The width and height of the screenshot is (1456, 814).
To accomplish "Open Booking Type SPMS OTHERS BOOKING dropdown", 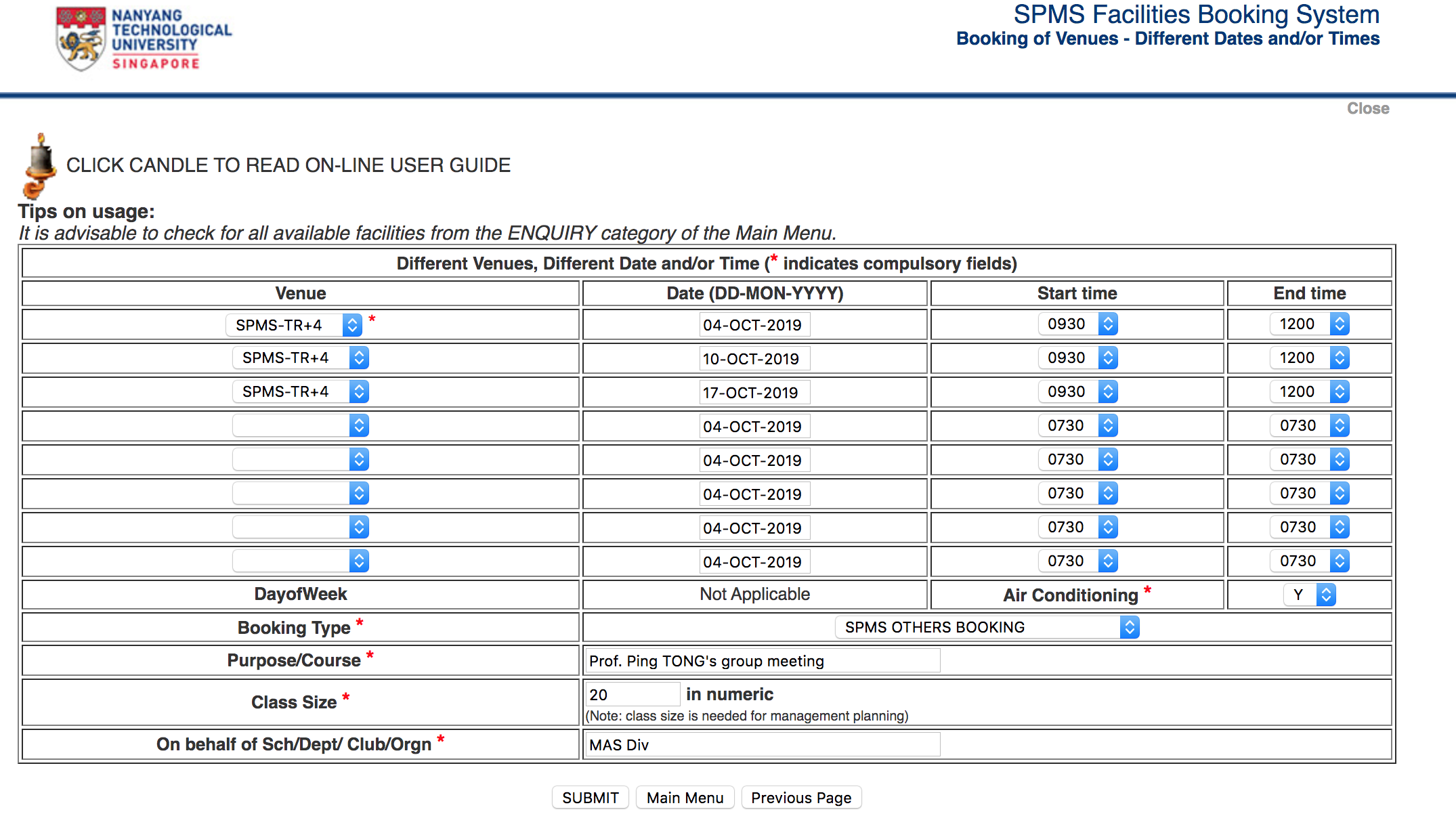I will tap(987, 628).
